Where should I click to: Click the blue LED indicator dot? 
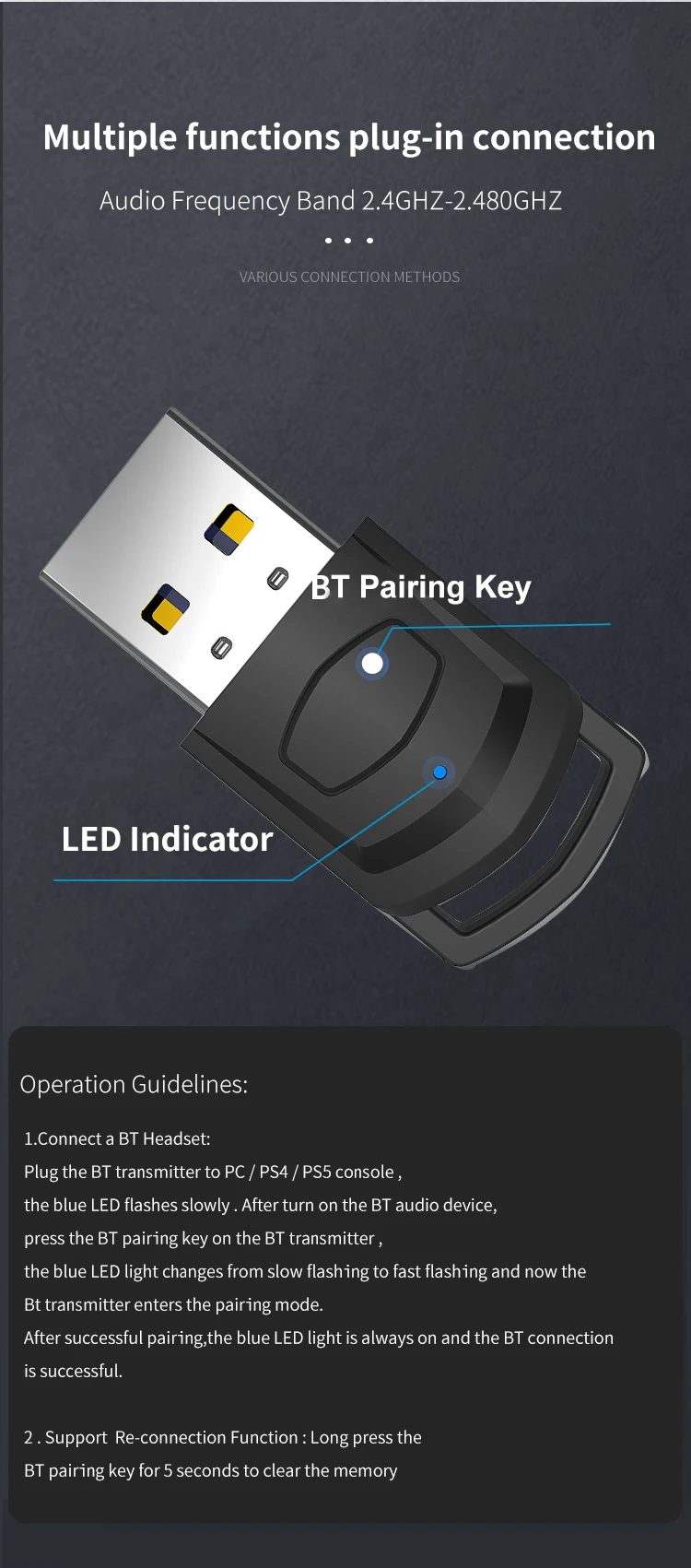[x=439, y=772]
